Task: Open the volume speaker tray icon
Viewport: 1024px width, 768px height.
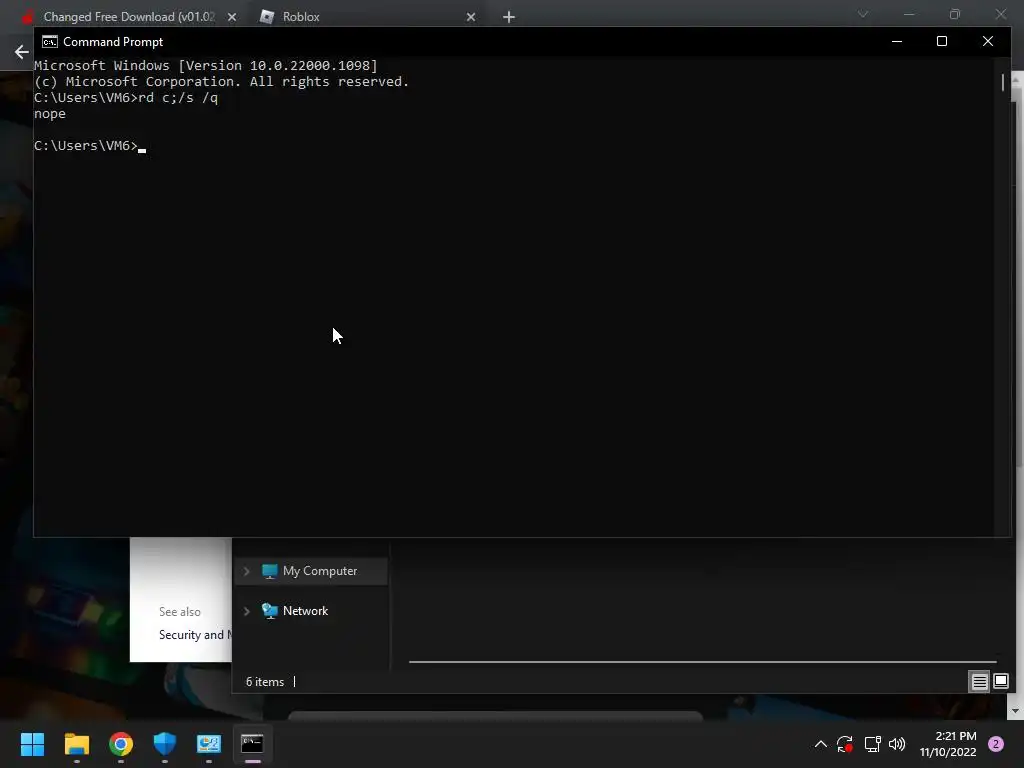Action: click(897, 744)
